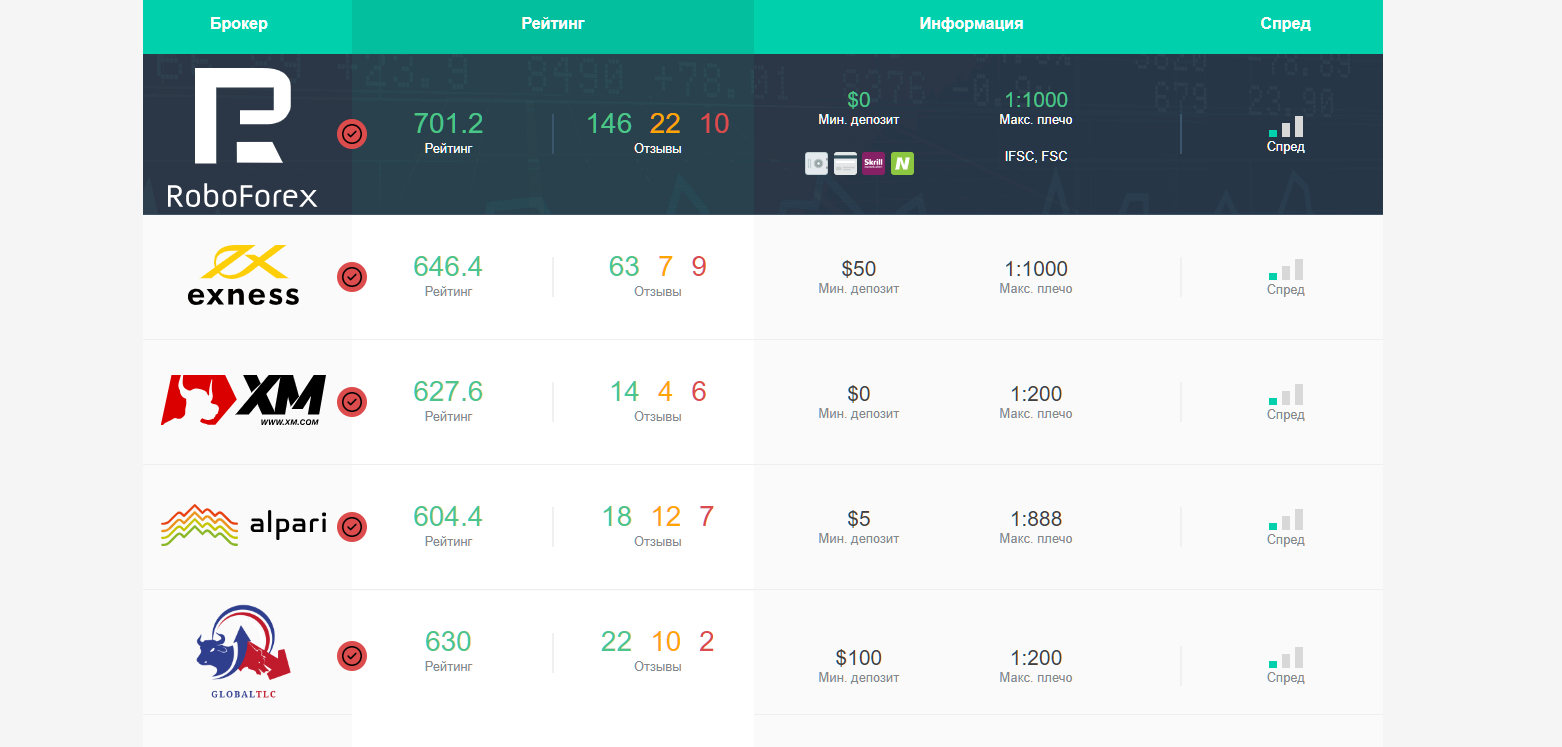Open RoboForex 22 neutral reviews
Screen dimensions: 1562x747
coord(665,124)
